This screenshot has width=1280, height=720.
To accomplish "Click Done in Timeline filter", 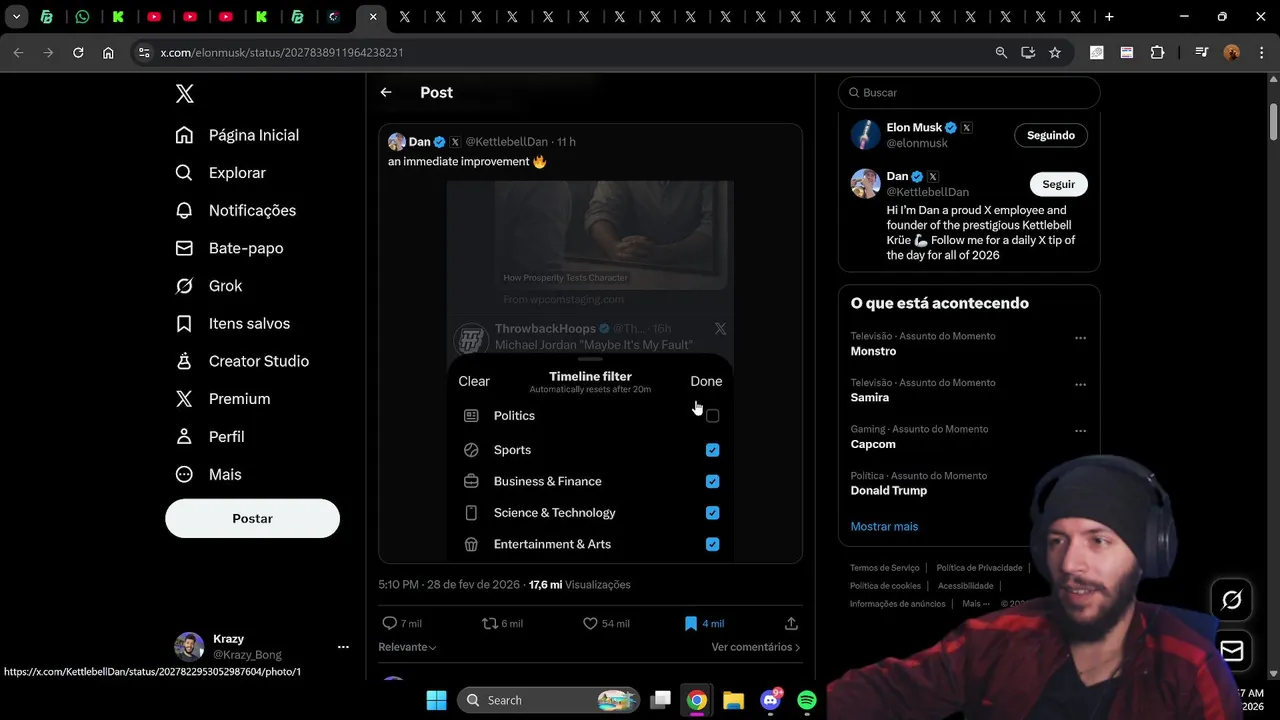I will (x=706, y=381).
